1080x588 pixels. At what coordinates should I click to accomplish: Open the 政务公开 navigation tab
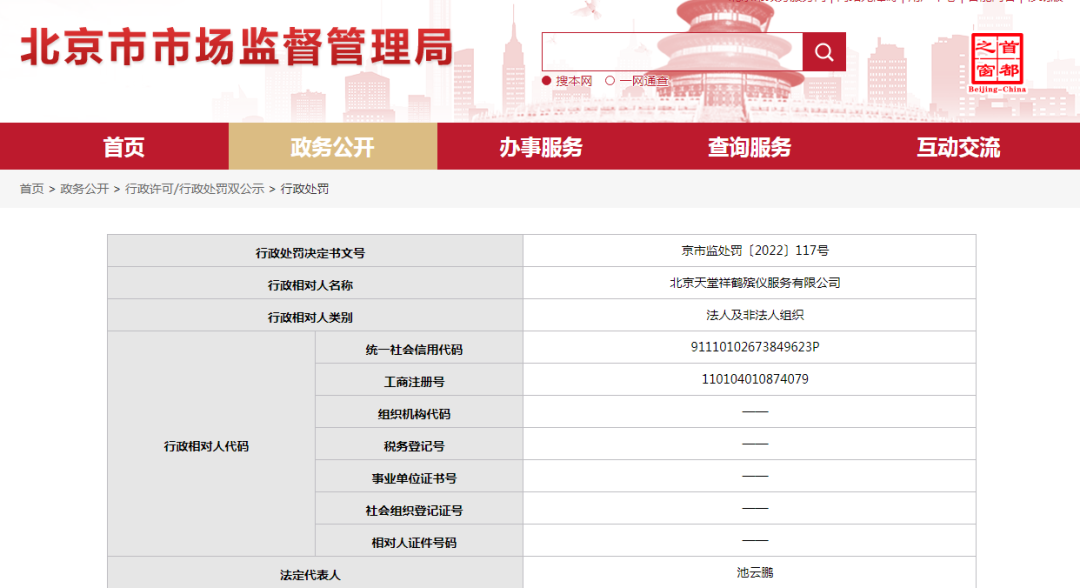click(x=332, y=147)
